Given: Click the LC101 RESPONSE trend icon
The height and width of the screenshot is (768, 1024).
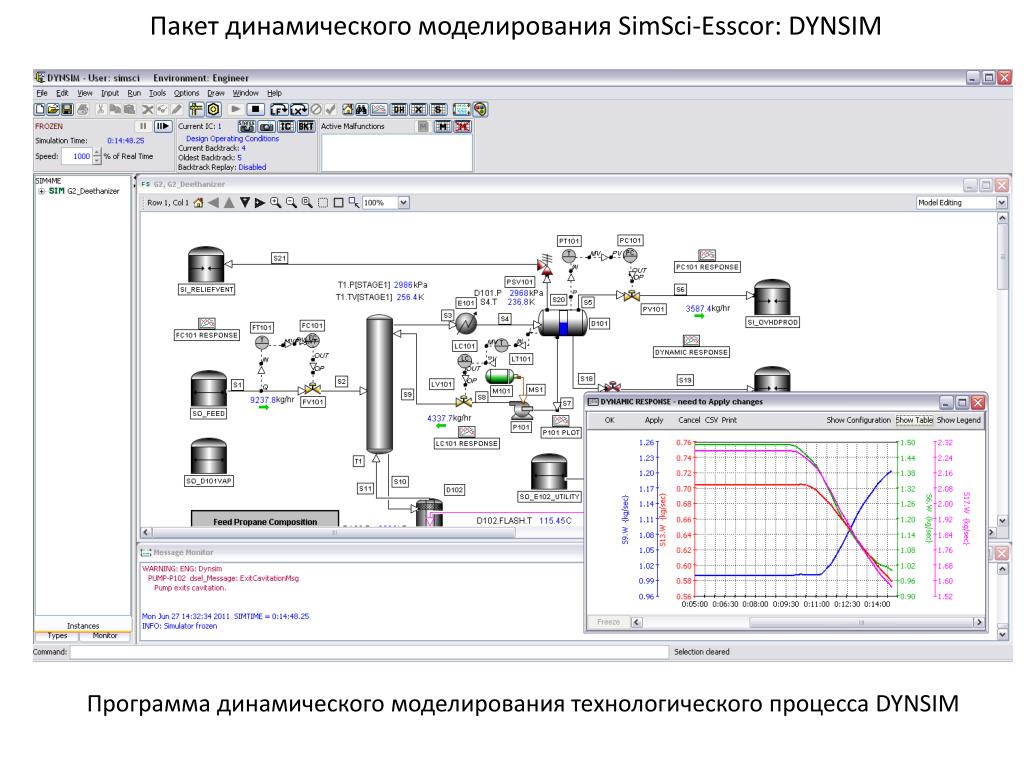Looking at the screenshot, I should point(466,432).
